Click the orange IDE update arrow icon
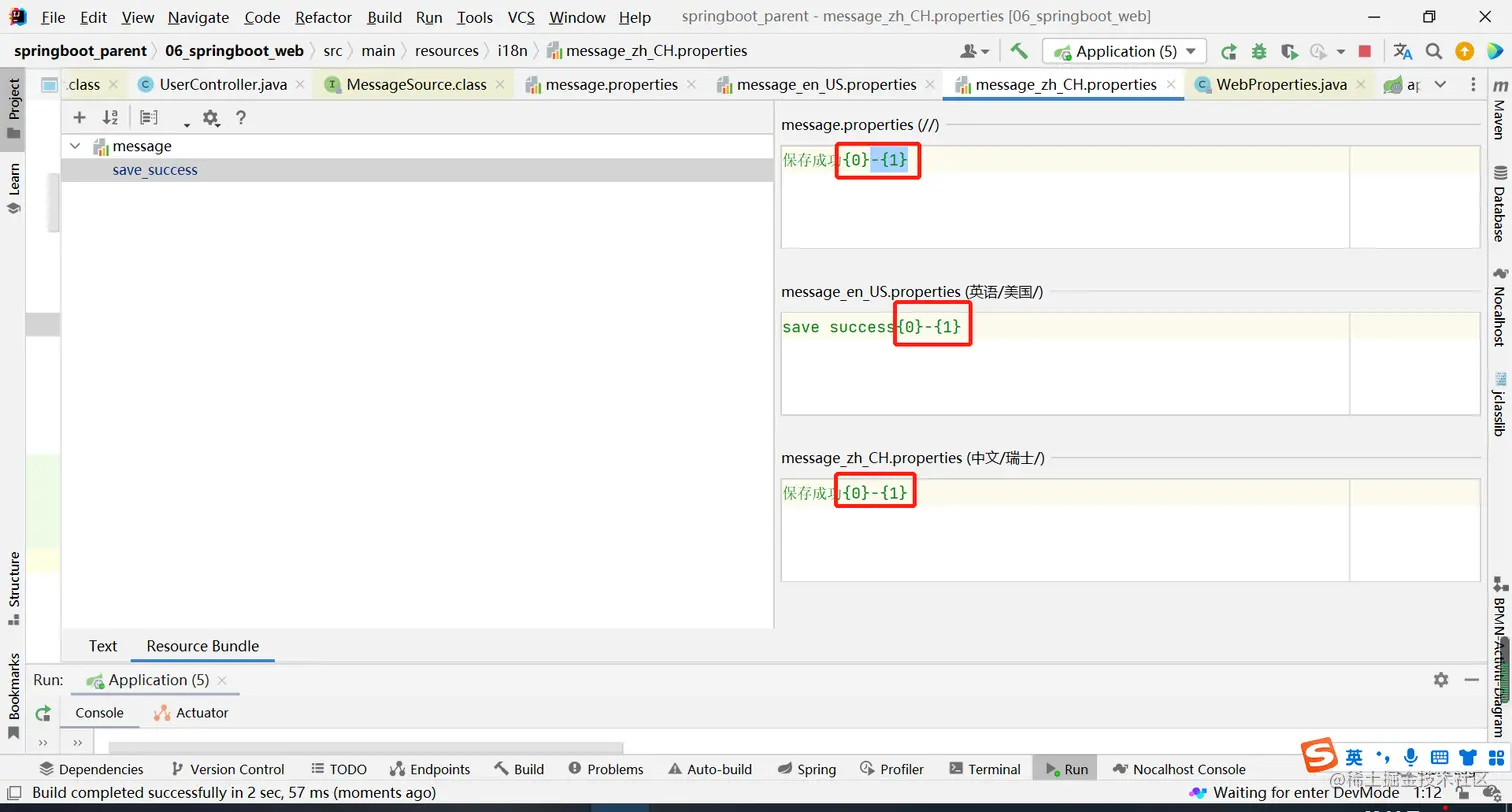Viewport: 1512px width, 812px height. click(x=1464, y=51)
